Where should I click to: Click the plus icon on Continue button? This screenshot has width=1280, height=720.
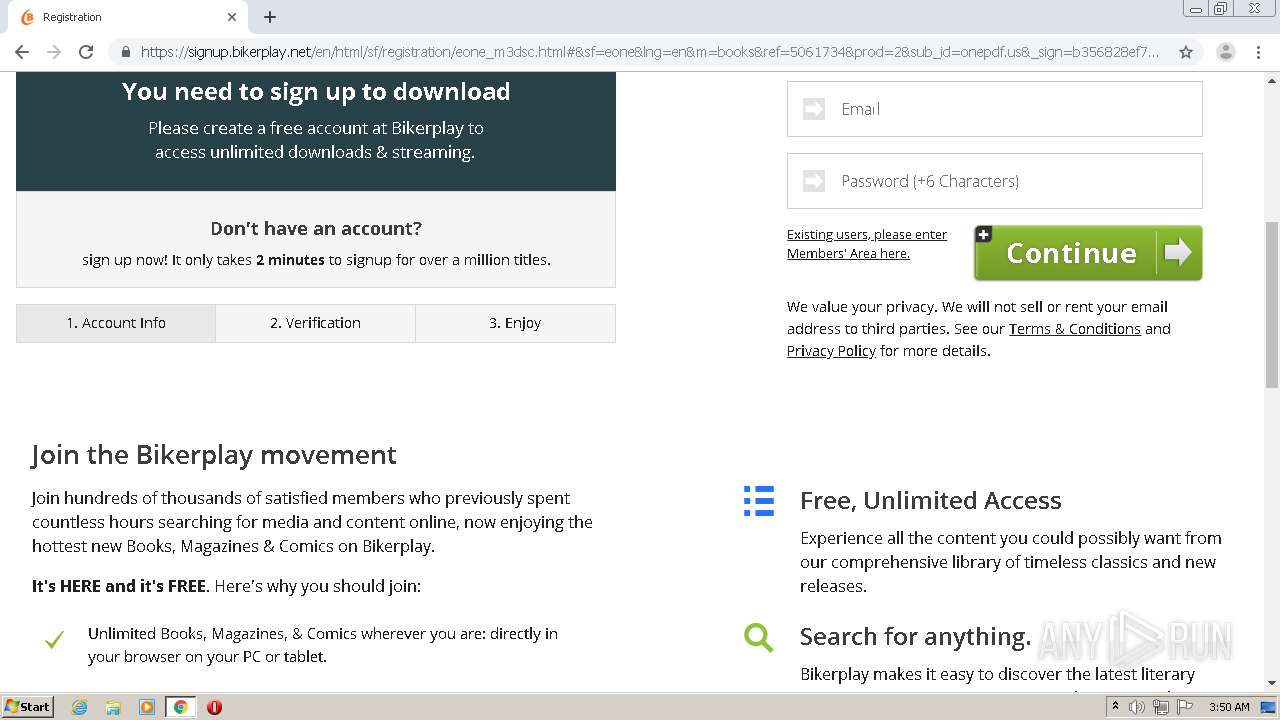click(x=984, y=234)
